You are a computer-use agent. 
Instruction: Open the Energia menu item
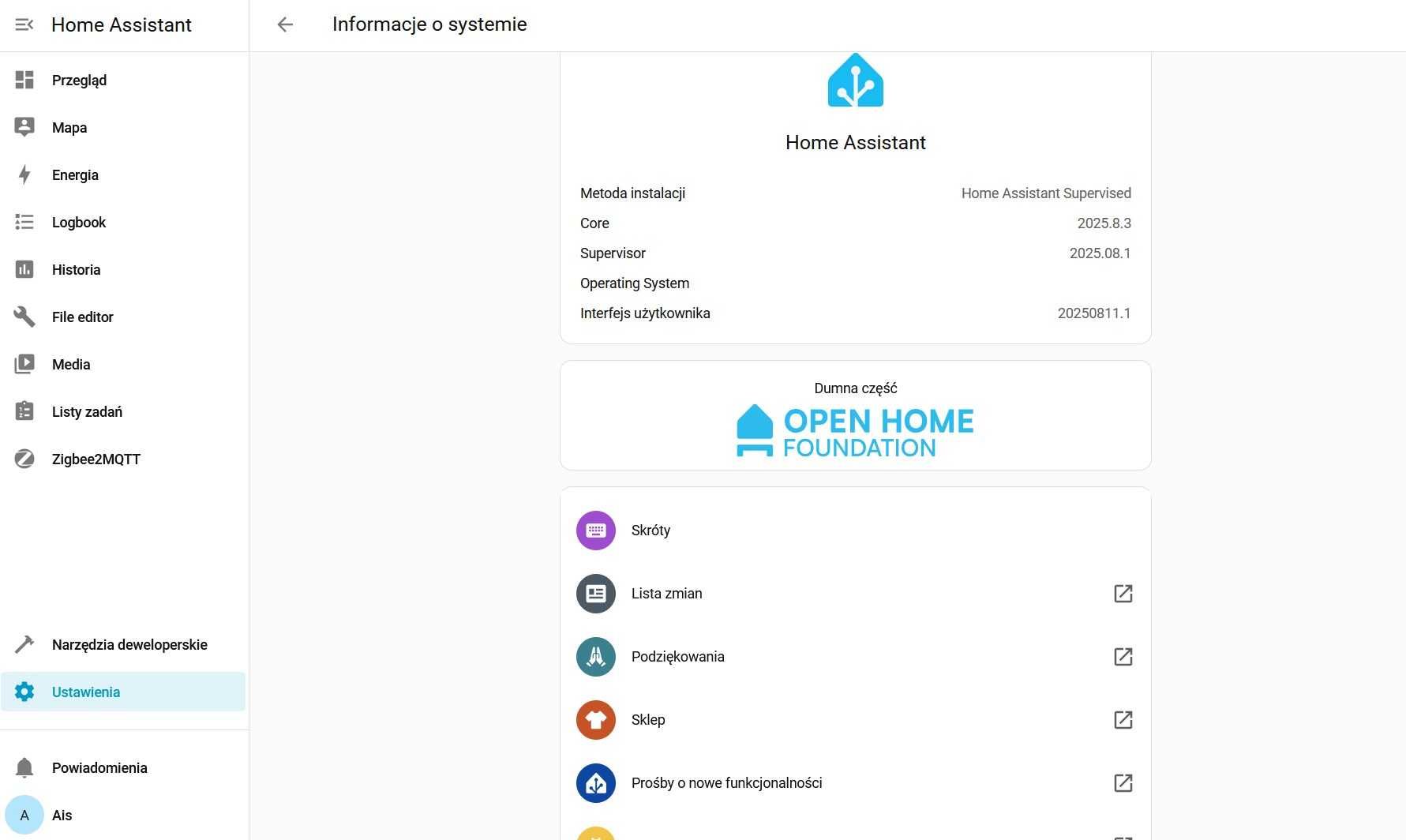click(x=123, y=174)
